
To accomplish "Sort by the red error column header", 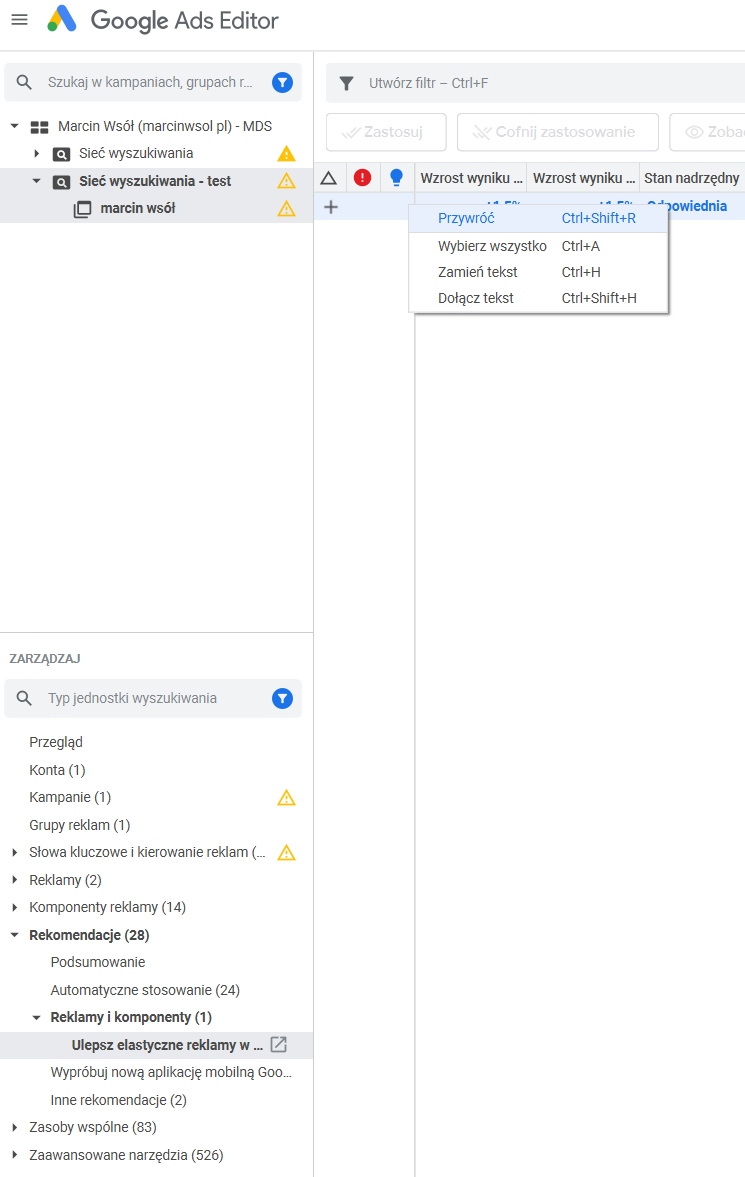I will (x=362, y=178).
